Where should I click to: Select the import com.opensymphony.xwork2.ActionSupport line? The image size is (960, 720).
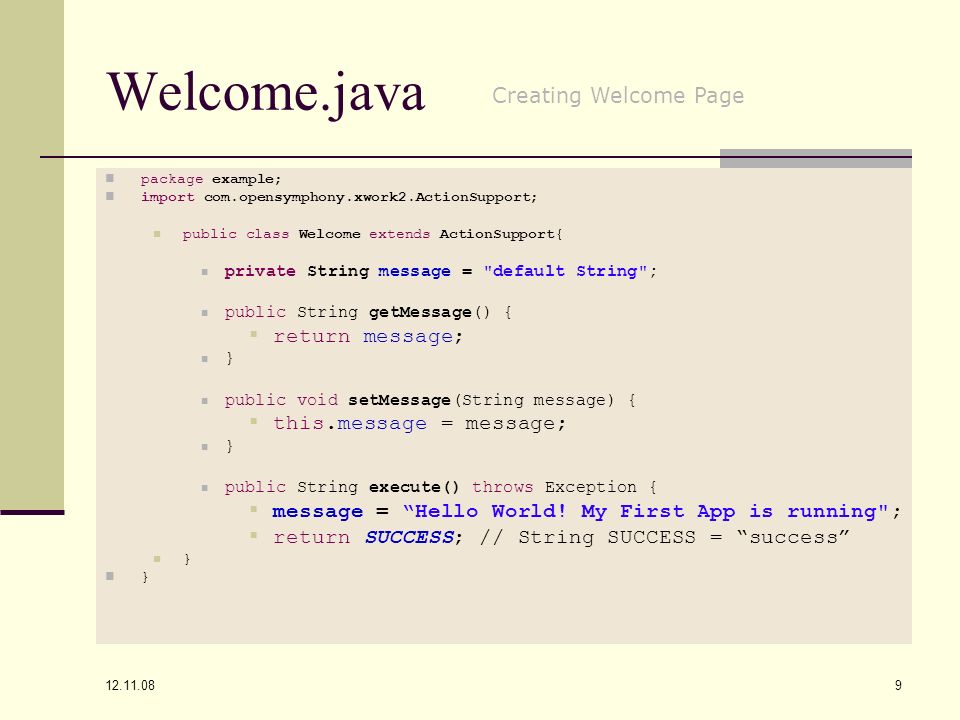[x=339, y=197]
